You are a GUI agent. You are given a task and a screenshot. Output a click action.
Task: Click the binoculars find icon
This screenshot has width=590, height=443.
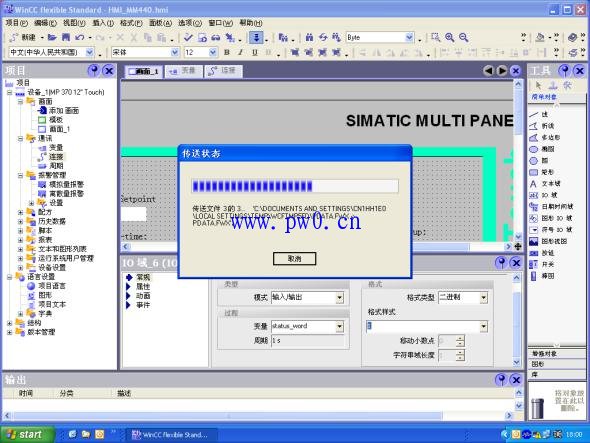[309, 37]
